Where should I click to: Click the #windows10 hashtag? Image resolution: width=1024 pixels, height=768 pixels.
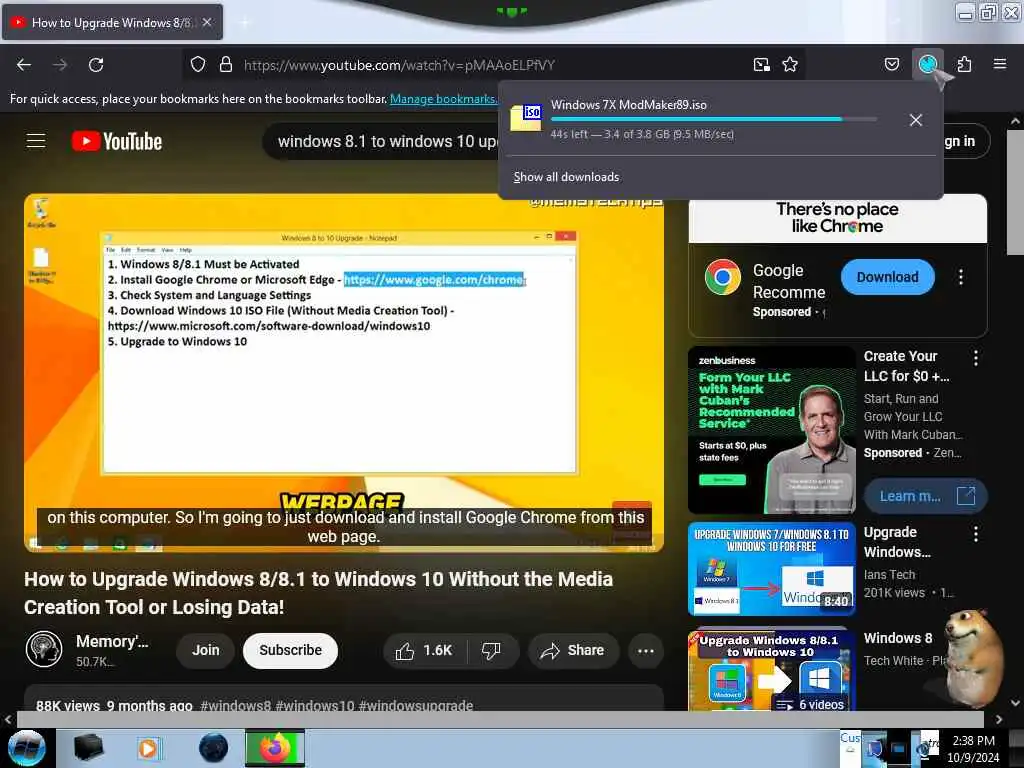click(x=315, y=705)
